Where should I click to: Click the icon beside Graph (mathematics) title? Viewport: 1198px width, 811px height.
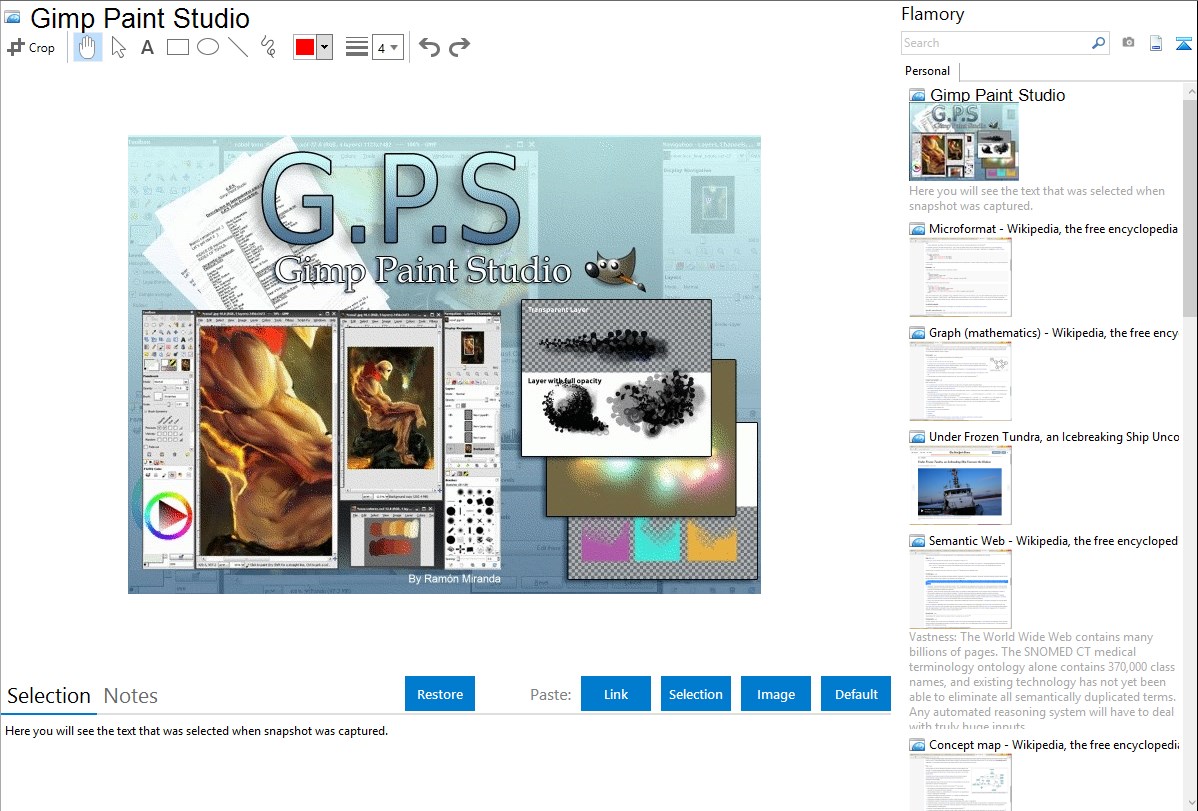(917, 333)
